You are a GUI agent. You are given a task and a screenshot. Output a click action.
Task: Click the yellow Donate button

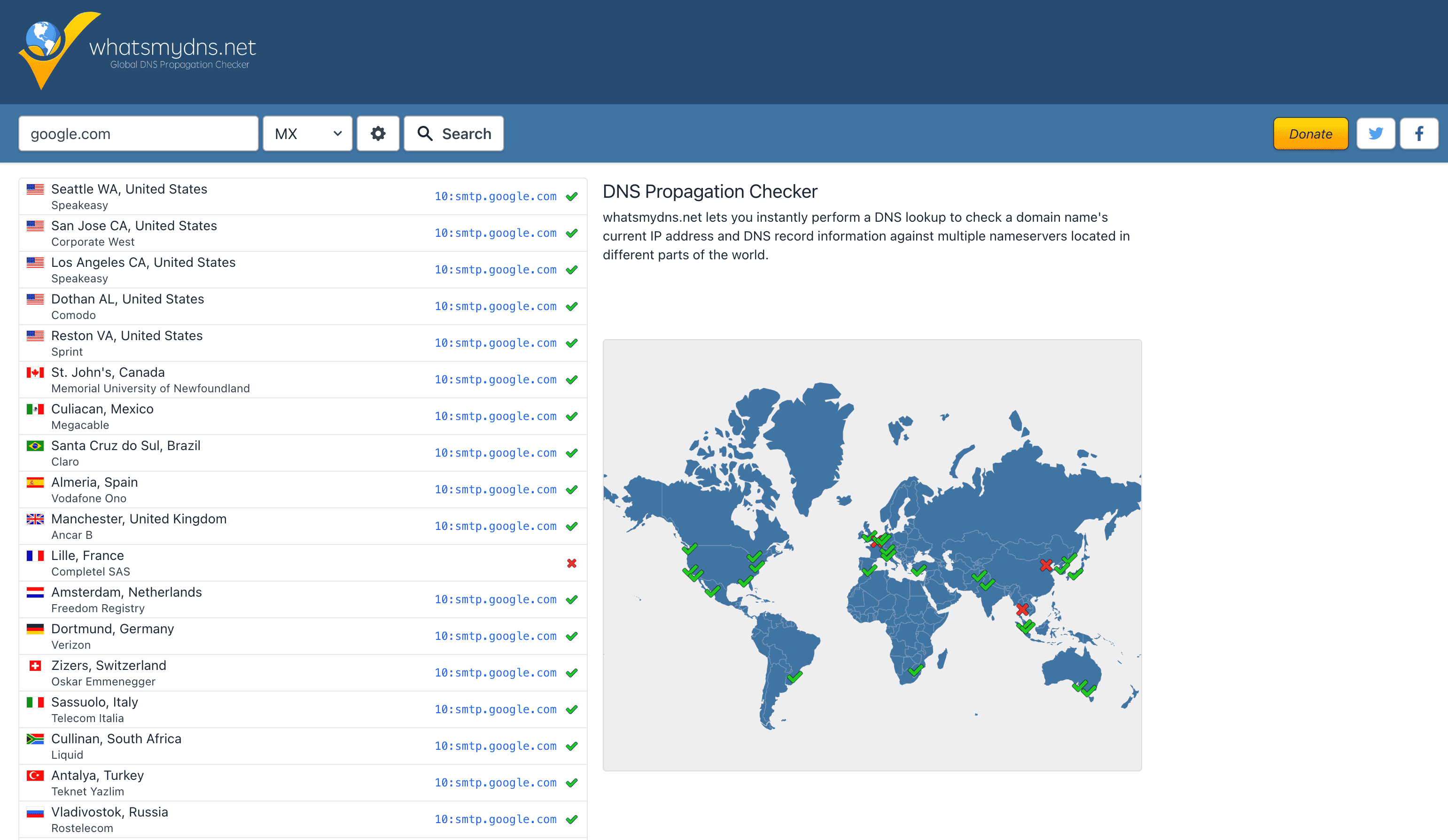point(1311,134)
